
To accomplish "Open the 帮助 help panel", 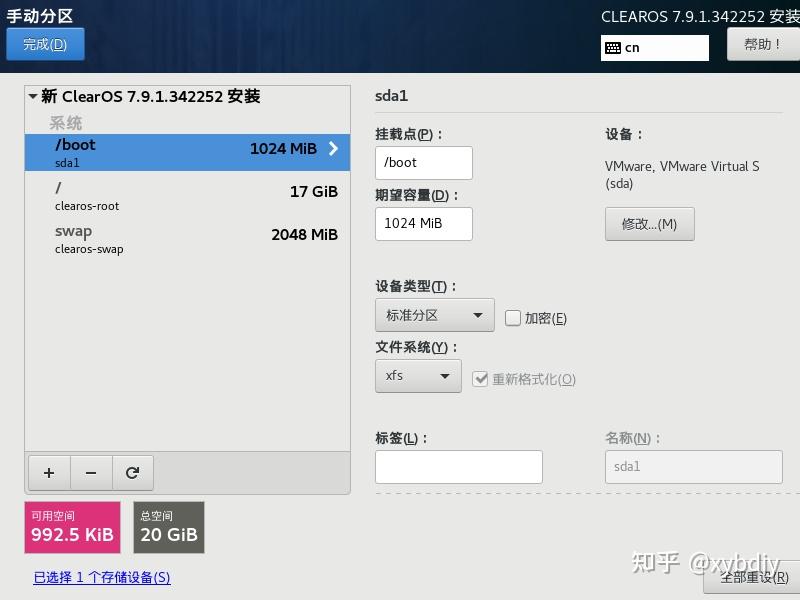I will click(x=762, y=47).
